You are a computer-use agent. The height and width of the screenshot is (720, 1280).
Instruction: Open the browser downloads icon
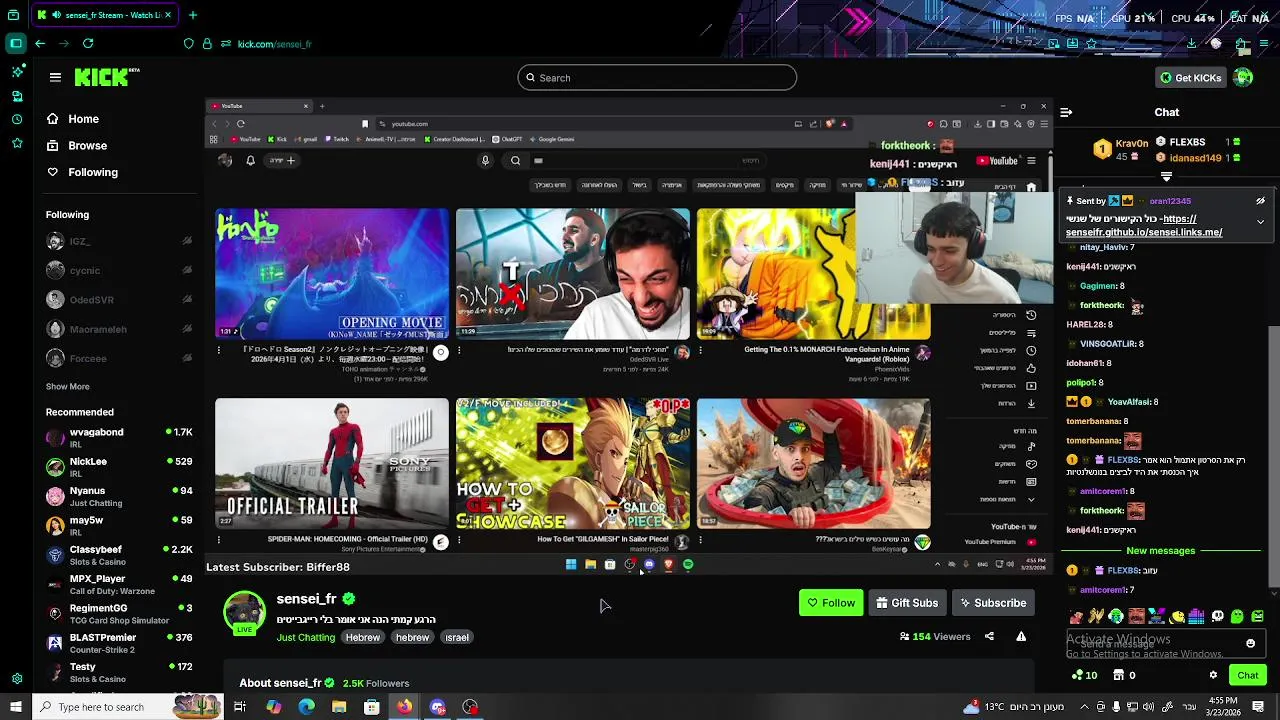(1191, 44)
